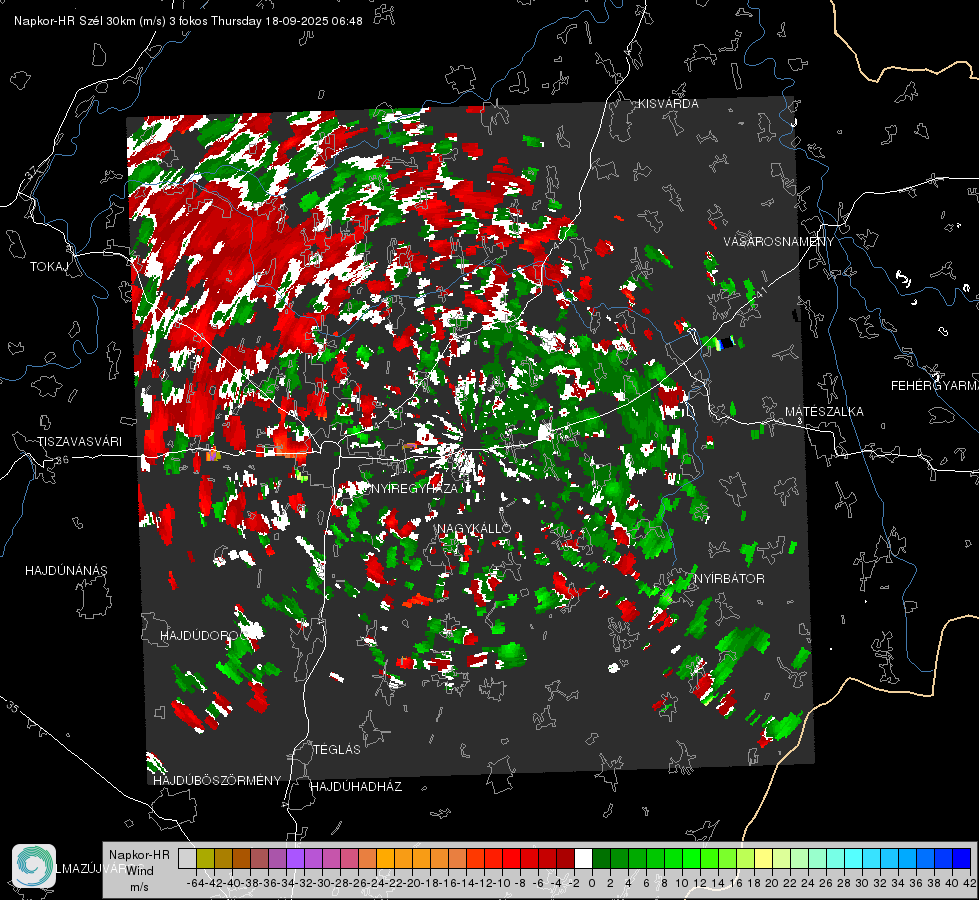Pick the light gray first legend swatch

(187, 859)
